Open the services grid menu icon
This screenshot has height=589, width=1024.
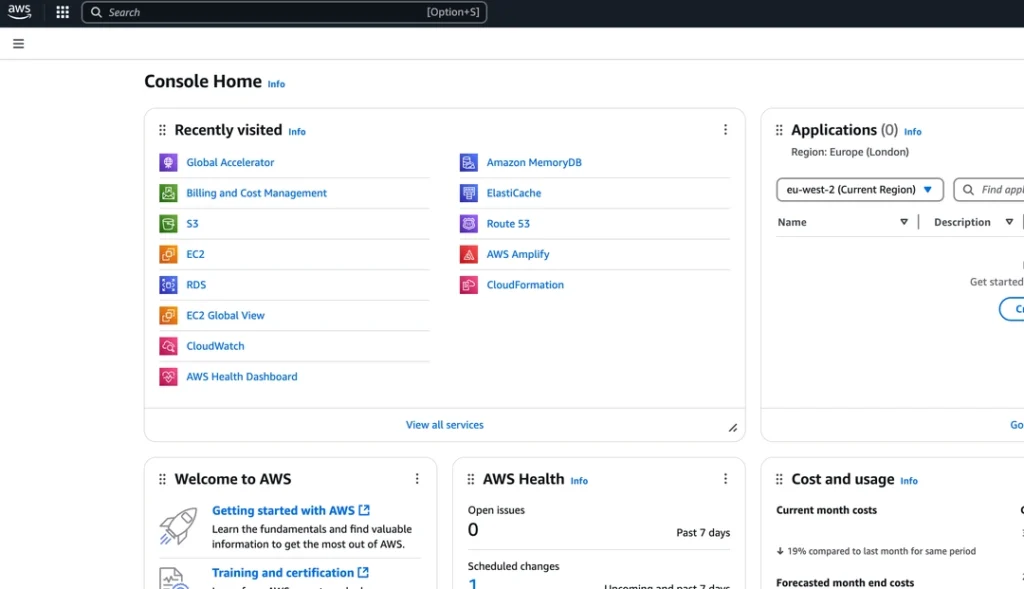click(63, 12)
